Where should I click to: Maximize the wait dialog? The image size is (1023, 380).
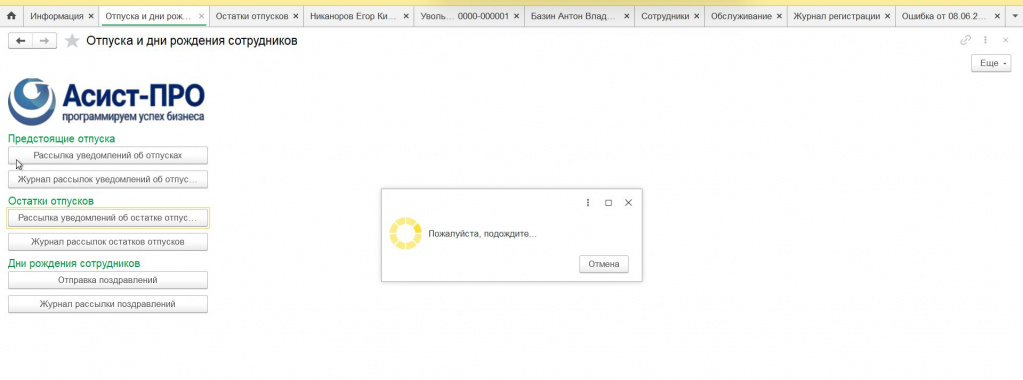pyautogui.click(x=608, y=203)
